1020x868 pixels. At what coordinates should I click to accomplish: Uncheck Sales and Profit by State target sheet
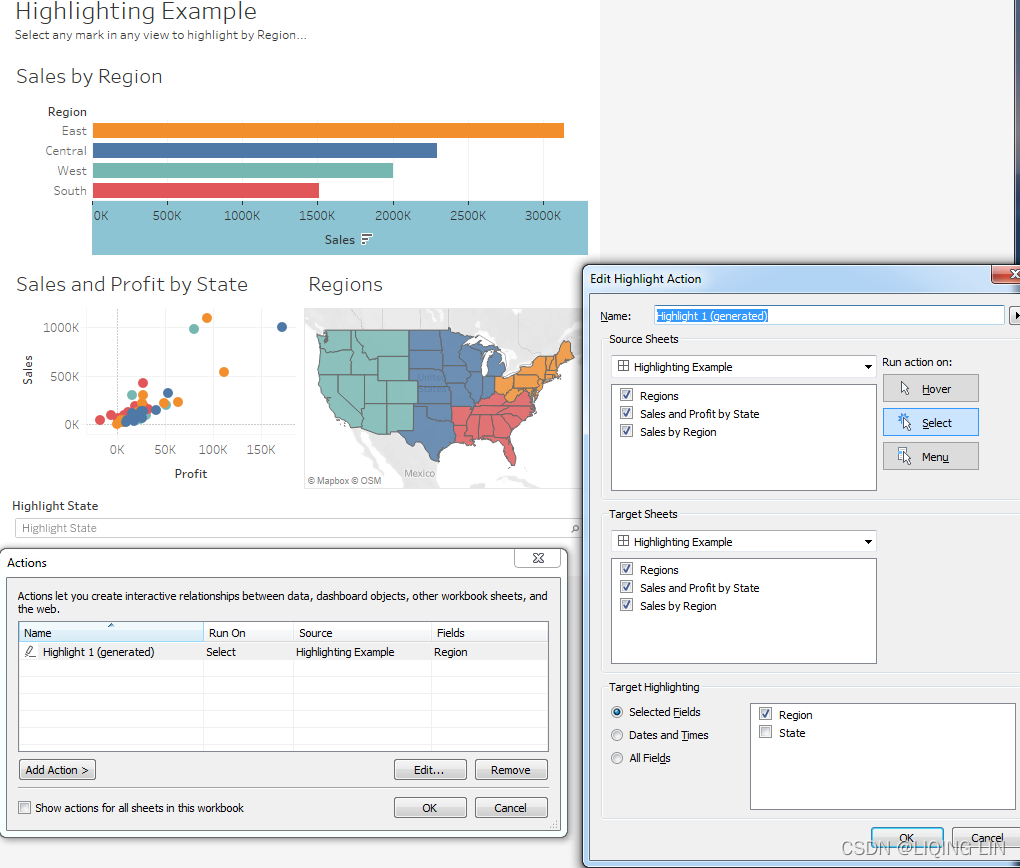(626, 588)
